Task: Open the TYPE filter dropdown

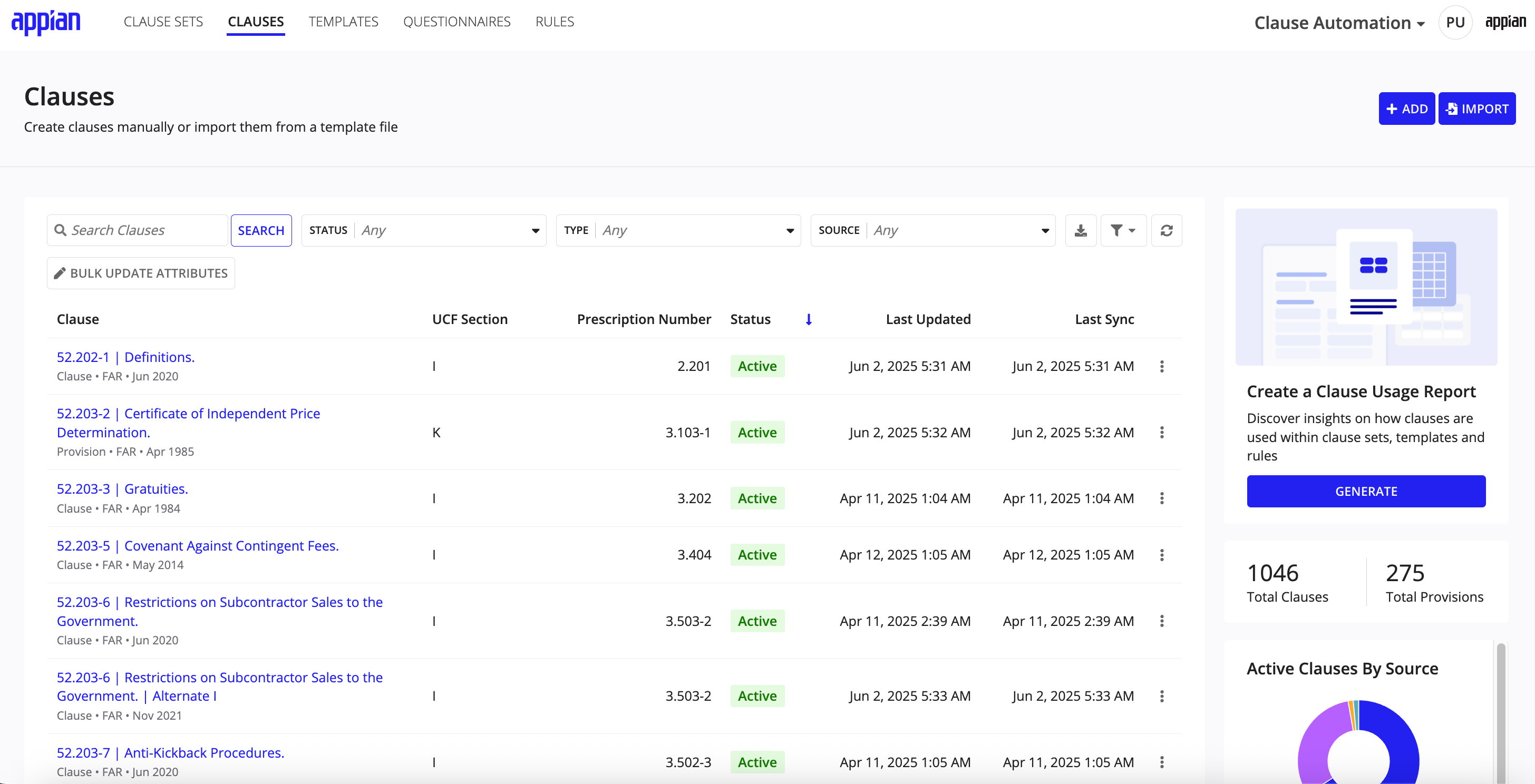Action: pyautogui.click(x=678, y=231)
